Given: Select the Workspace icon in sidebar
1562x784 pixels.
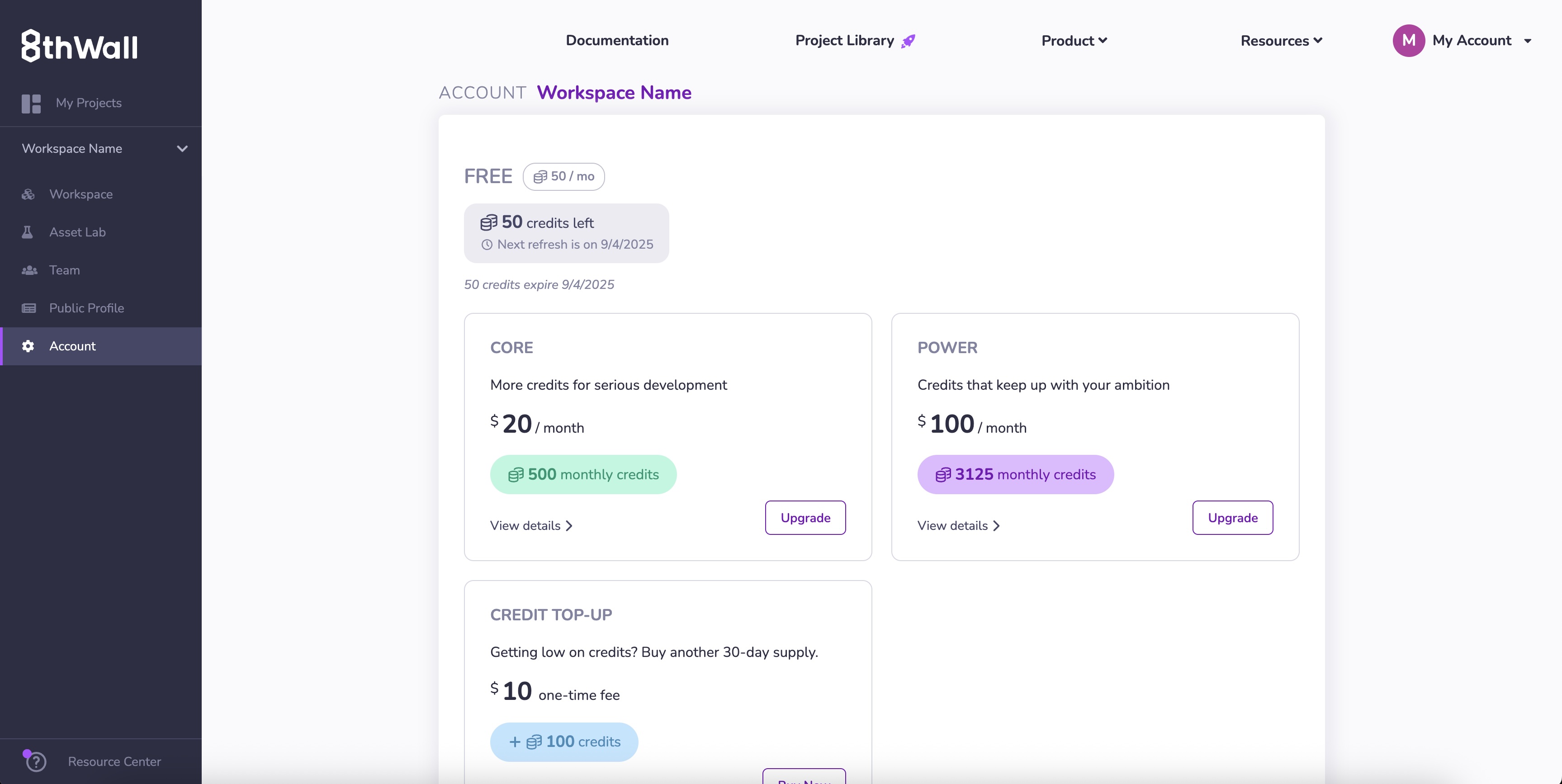Looking at the screenshot, I should (x=28, y=194).
